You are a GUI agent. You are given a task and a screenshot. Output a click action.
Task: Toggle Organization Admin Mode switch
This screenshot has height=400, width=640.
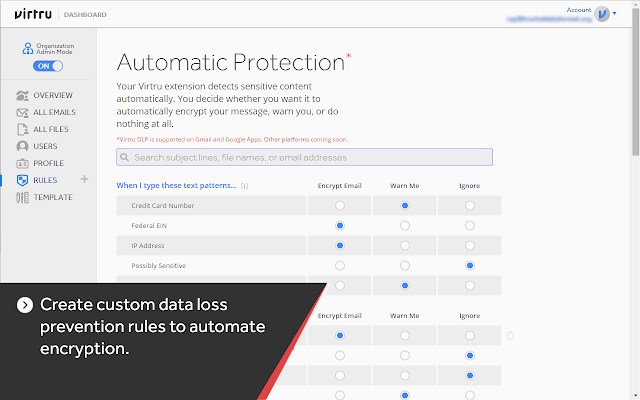[48, 66]
